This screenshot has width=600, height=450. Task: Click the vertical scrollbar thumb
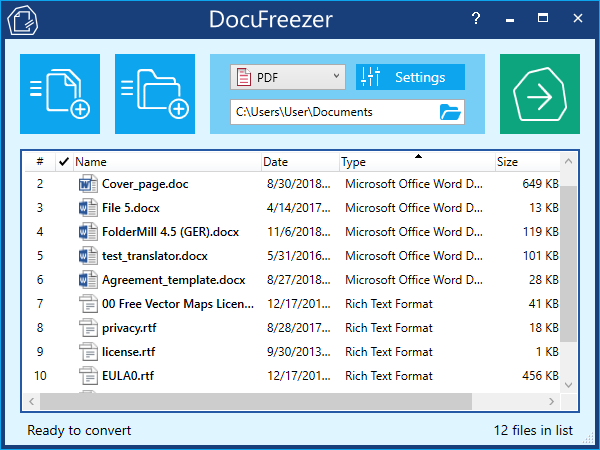point(568,264)
